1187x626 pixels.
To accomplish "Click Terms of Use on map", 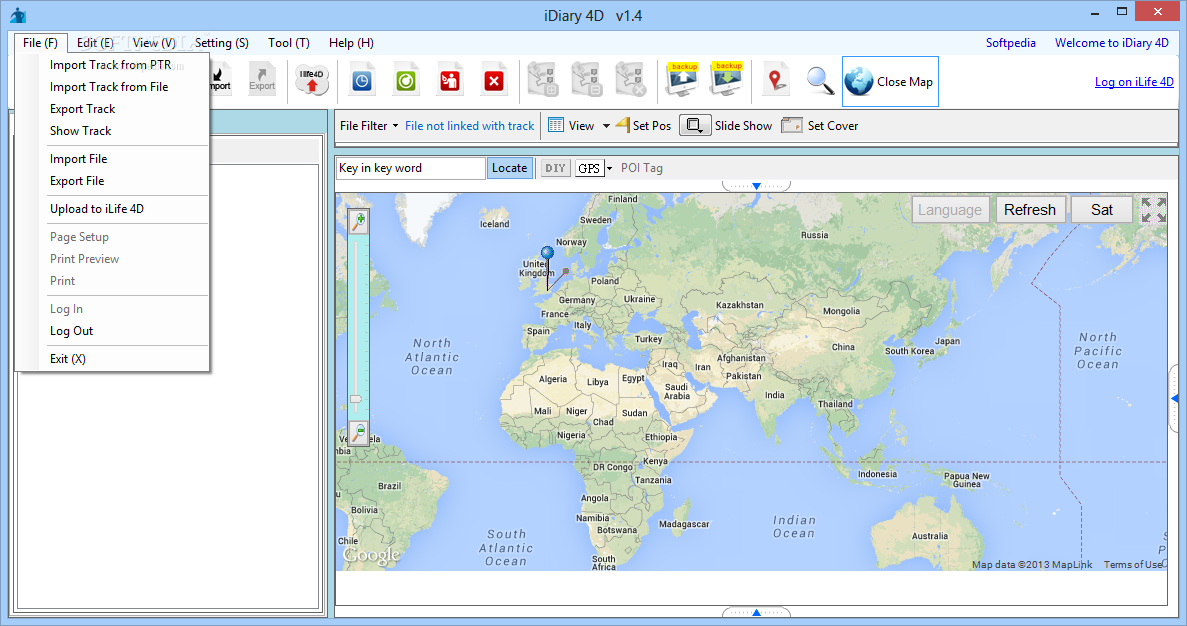I will pyautogui.click(x=1132, y=565).
